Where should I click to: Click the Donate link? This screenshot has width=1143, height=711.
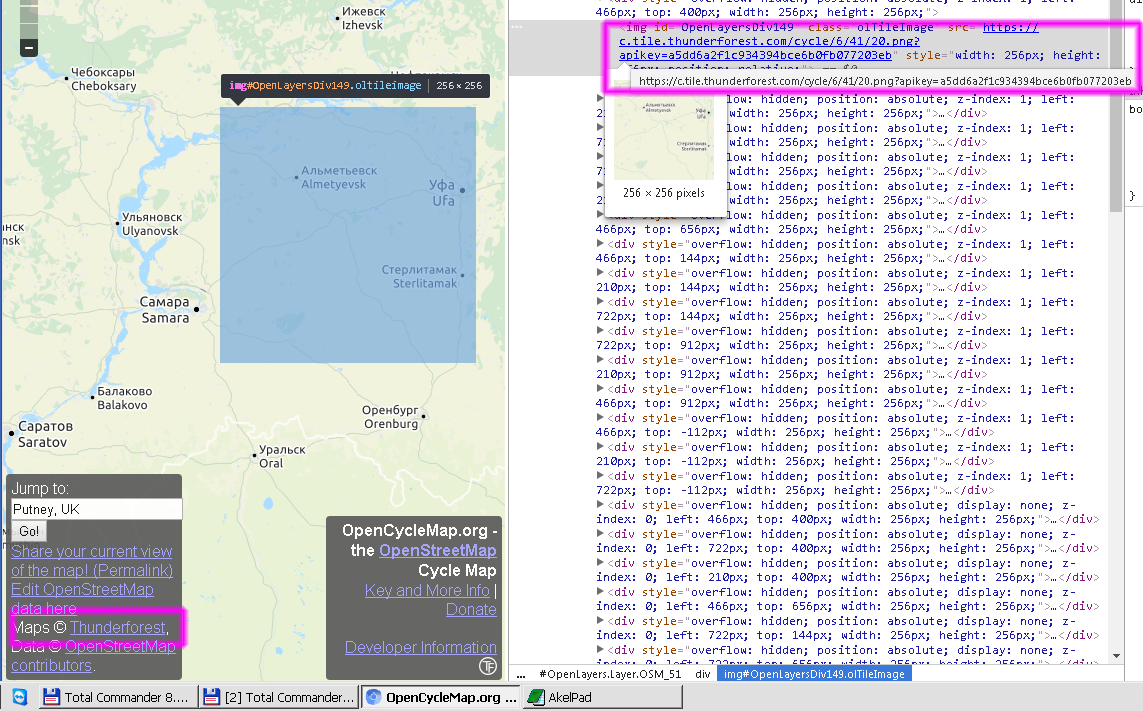pos(471,609)
